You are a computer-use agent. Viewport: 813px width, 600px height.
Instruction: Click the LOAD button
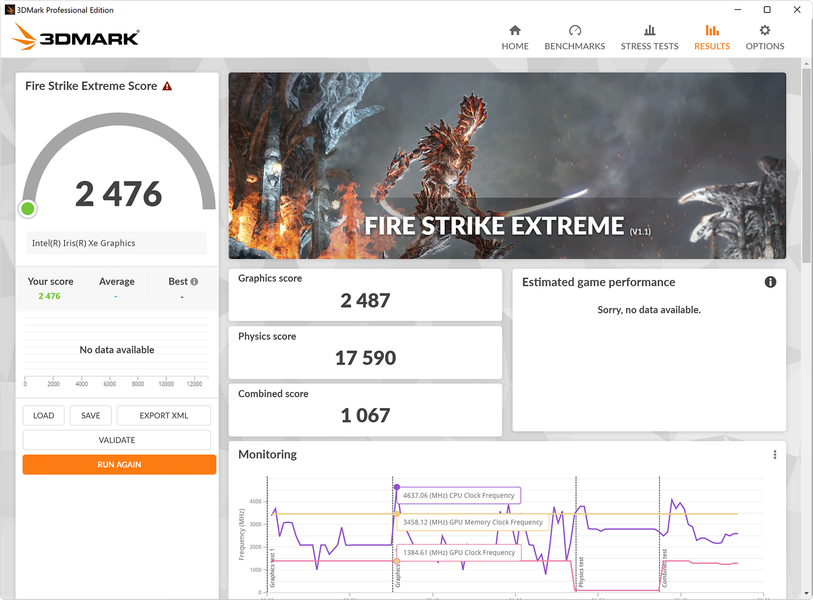point(44,415)
